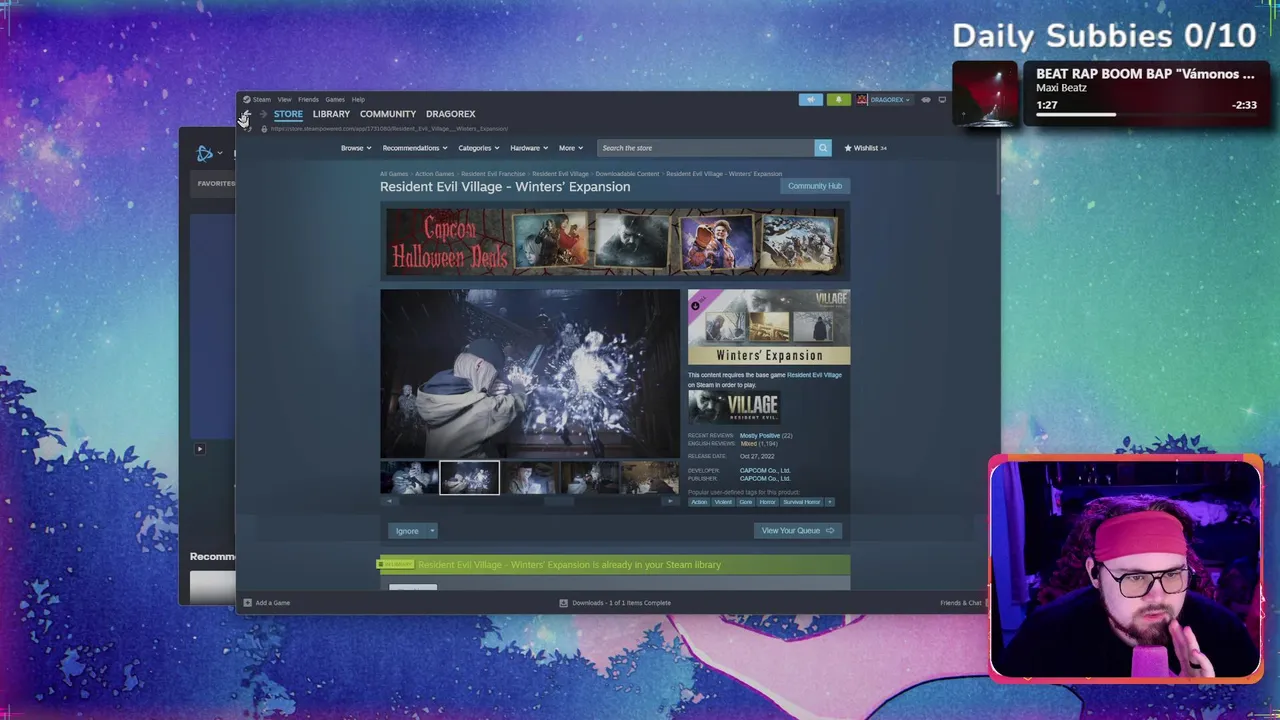Open the blue announcements megaphone icon
The height and width of the screenshot is (720, 1280).
coord(811,100)
